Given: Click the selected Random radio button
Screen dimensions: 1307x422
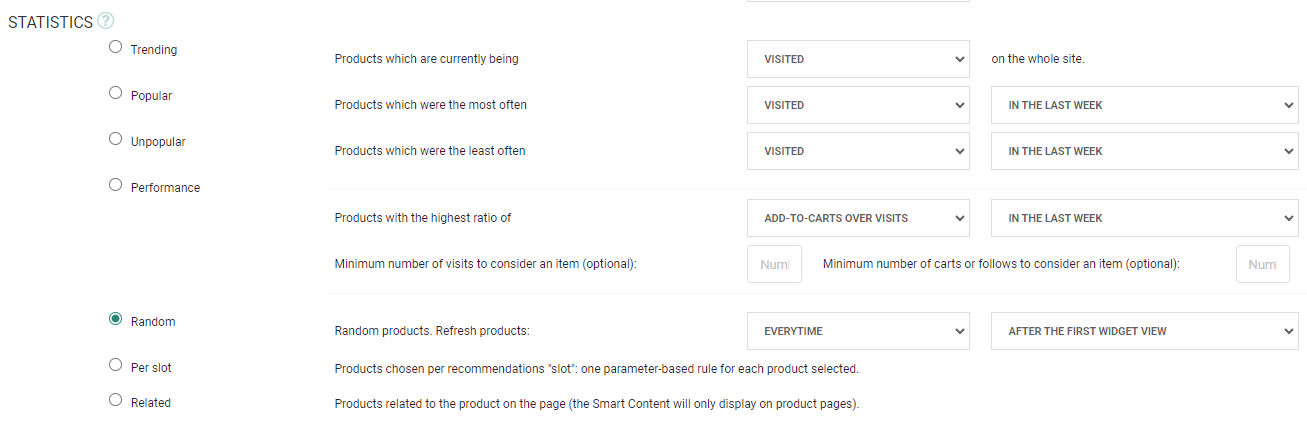Looking at the screenshot, I should pos(116,320).
